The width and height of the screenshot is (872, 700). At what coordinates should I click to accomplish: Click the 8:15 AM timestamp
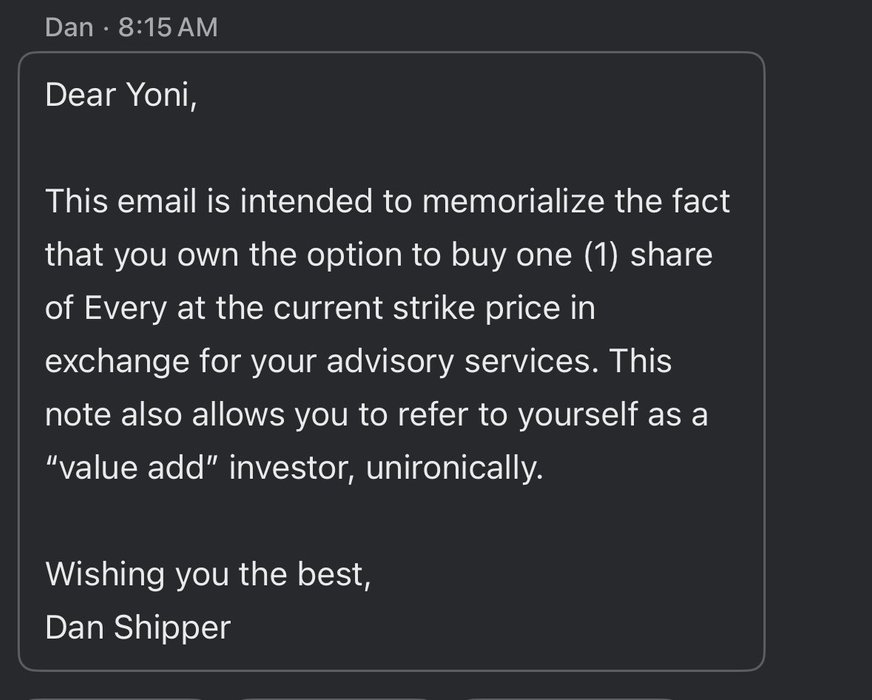167,27
